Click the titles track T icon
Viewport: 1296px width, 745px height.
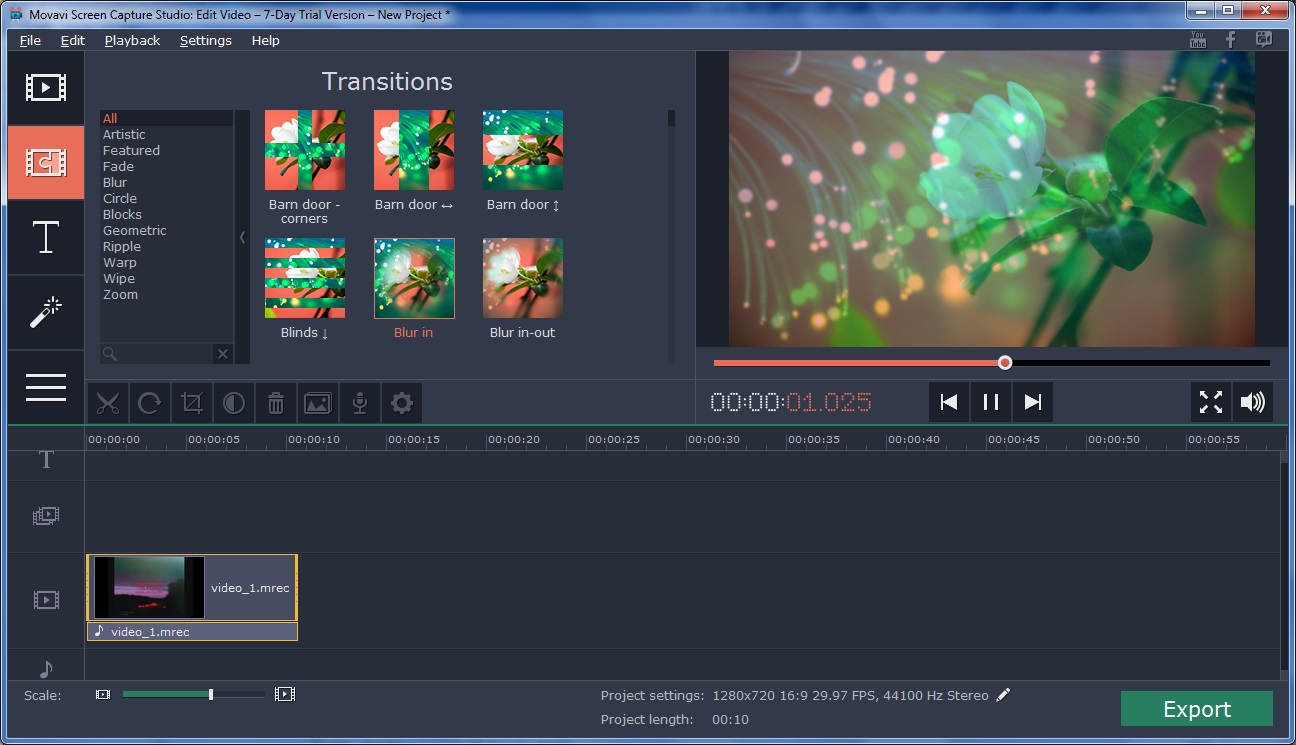[x=46, y=460]
